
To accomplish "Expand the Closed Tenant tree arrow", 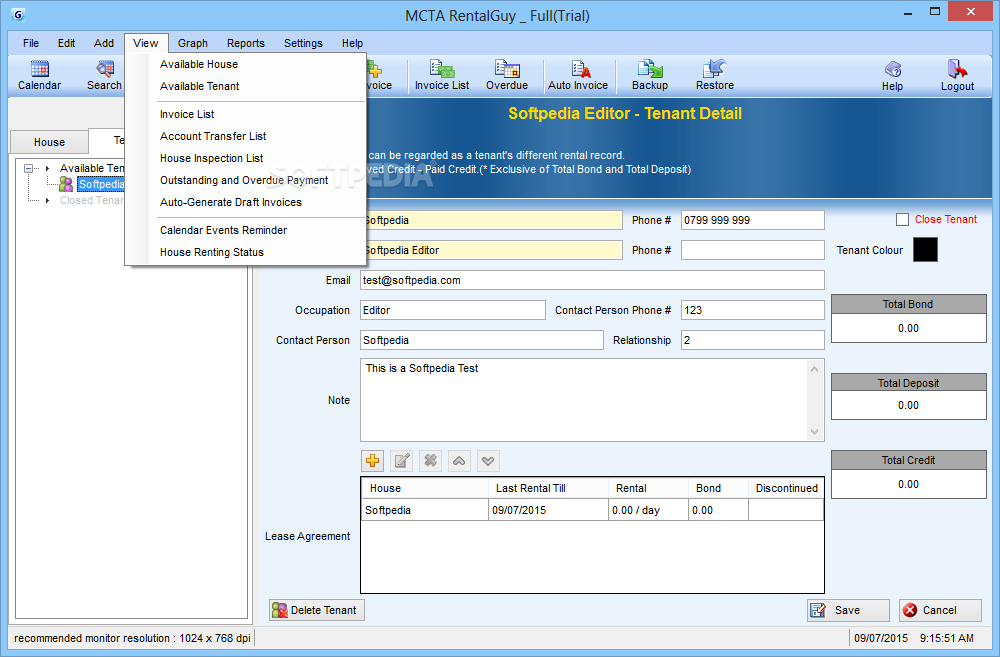I will [48, 200].
